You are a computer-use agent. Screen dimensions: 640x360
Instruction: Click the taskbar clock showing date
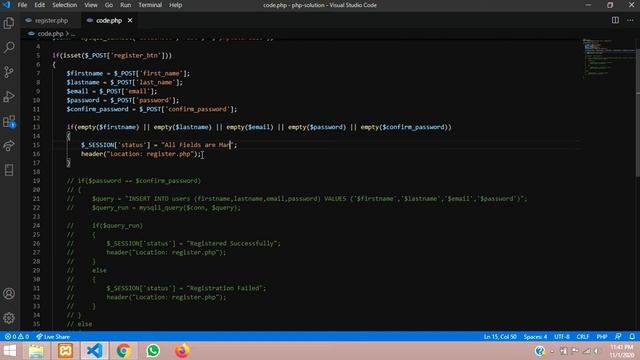pos(622,351)
